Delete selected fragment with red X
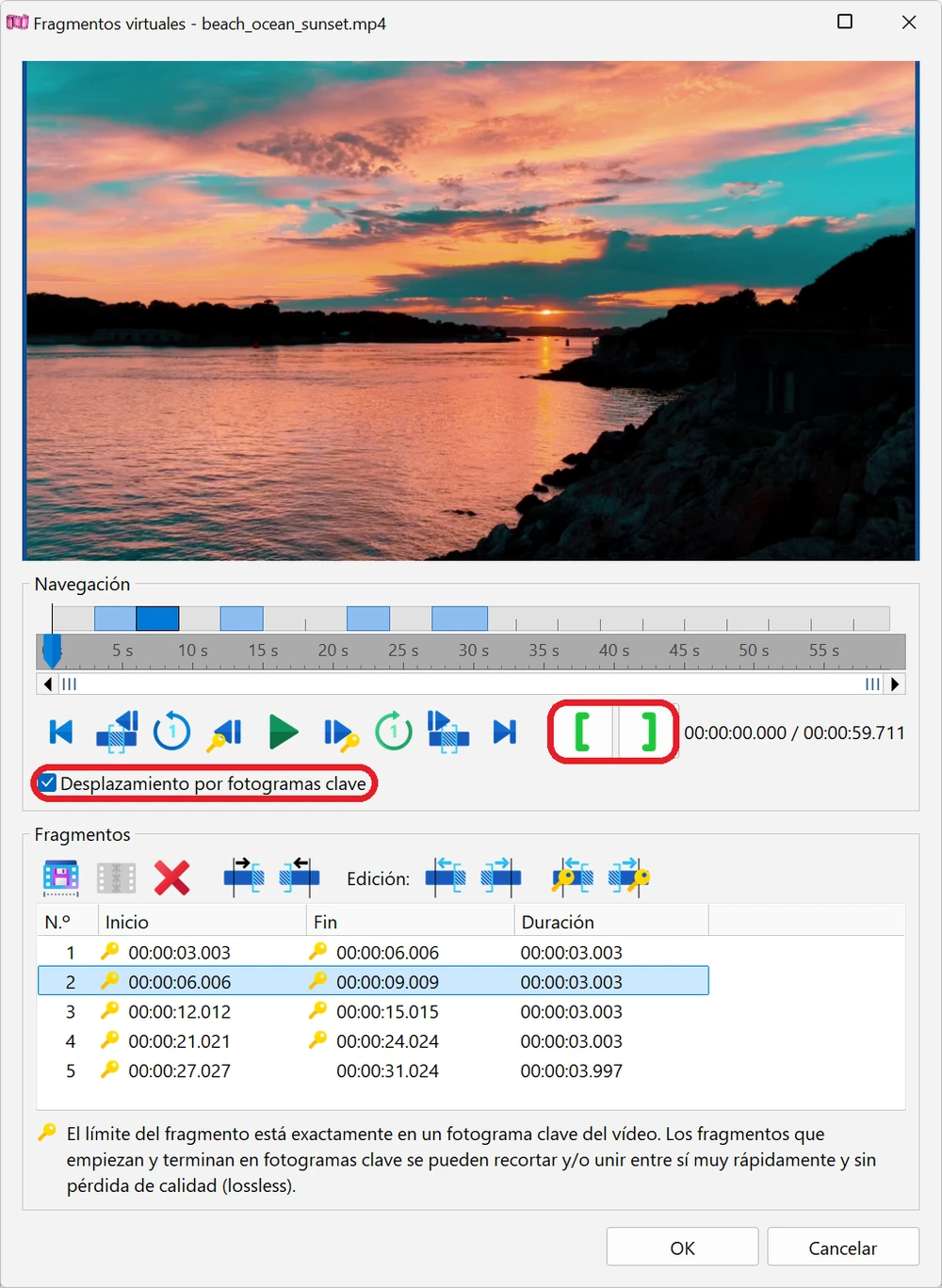The width and height of the screenshot is (942, 1288). click(x=172, y=877)
